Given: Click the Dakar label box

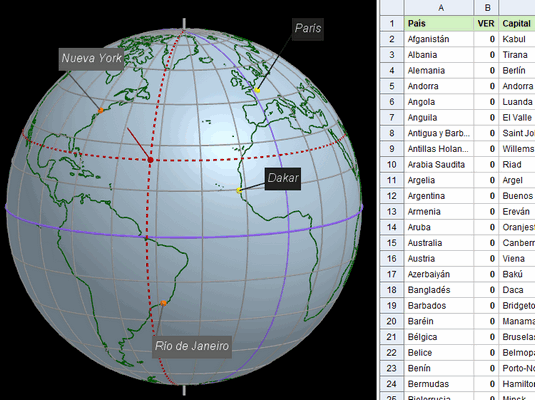Looking at the screenshot, I should [x=283, y=178].
